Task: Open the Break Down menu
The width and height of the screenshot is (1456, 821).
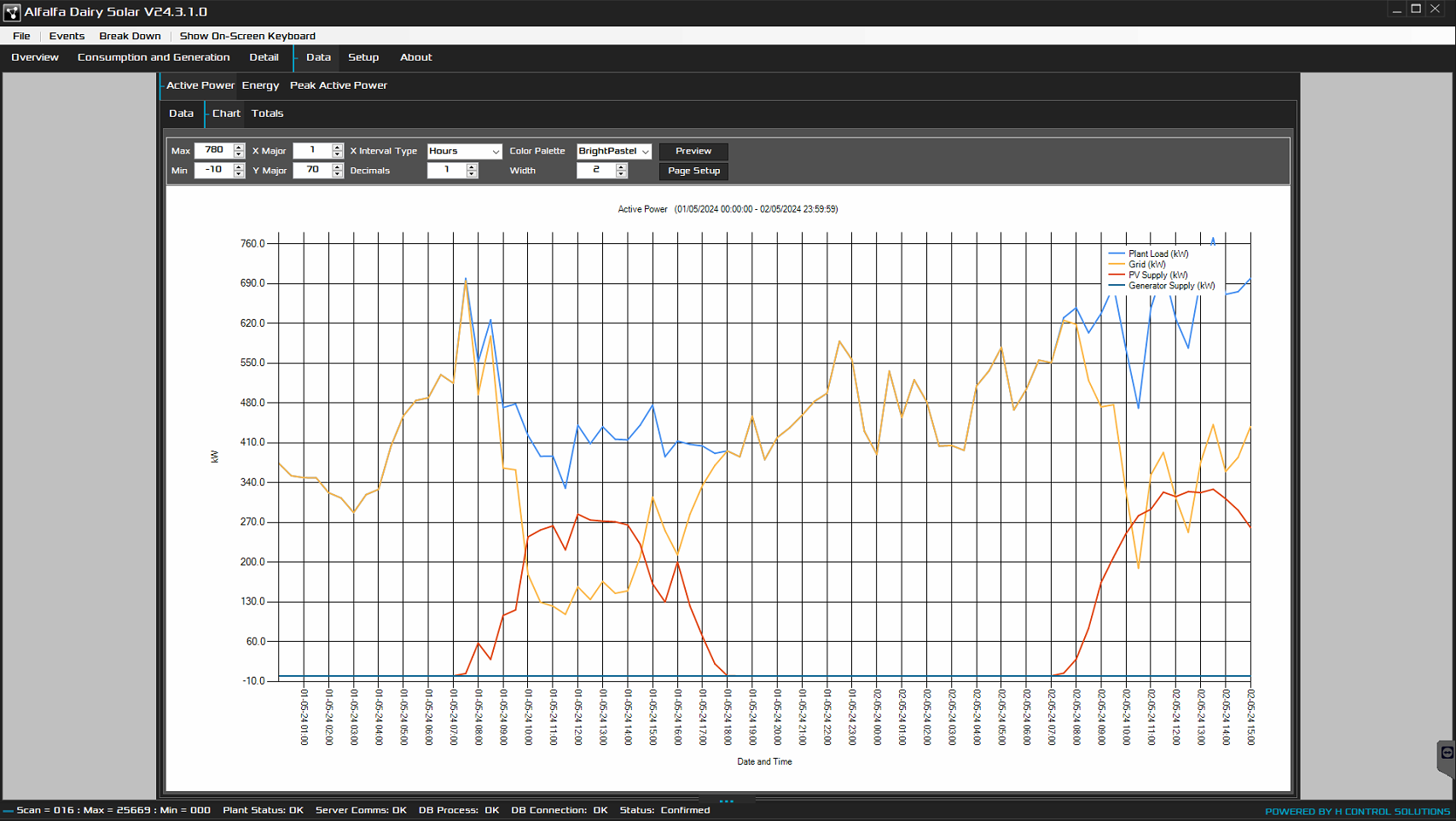Action: pyautogui.click(x=130, y=36)
